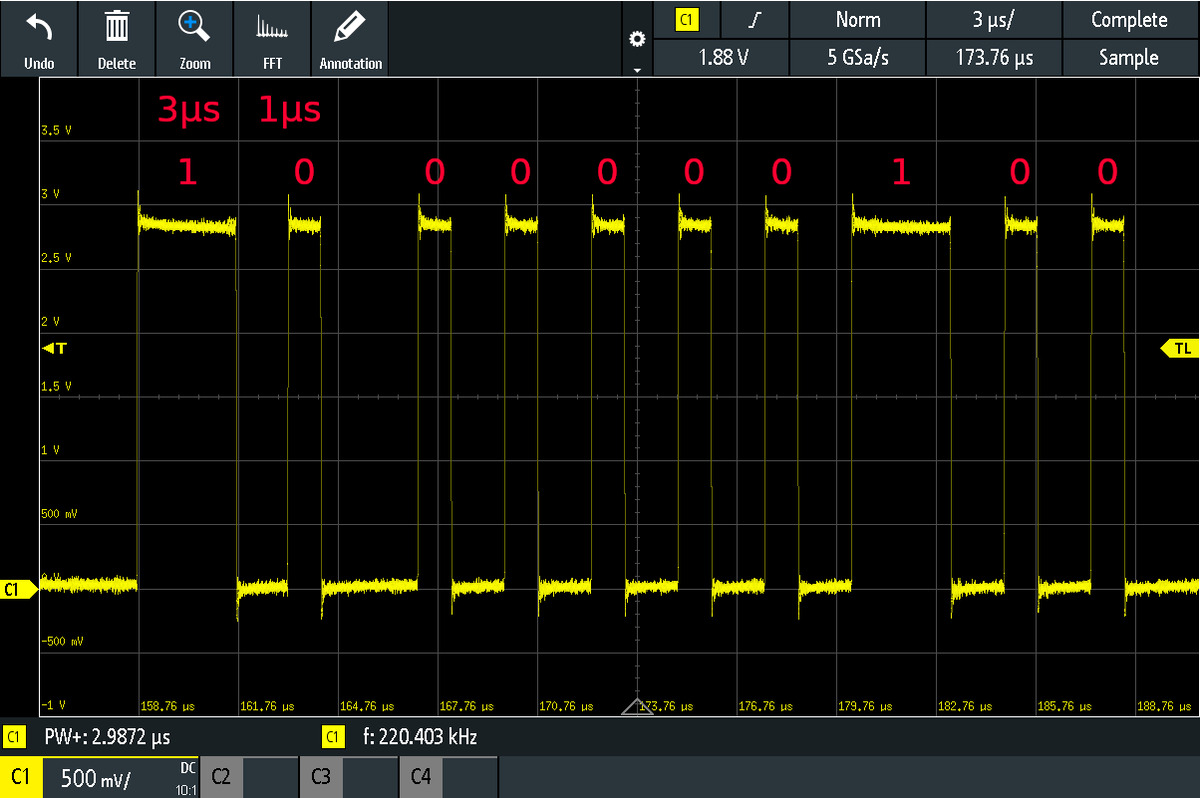Click the 1.88 V trigger level field
Image resolution: width=1200 pixels, height=798 pixels.
click(x=720, y=58)
